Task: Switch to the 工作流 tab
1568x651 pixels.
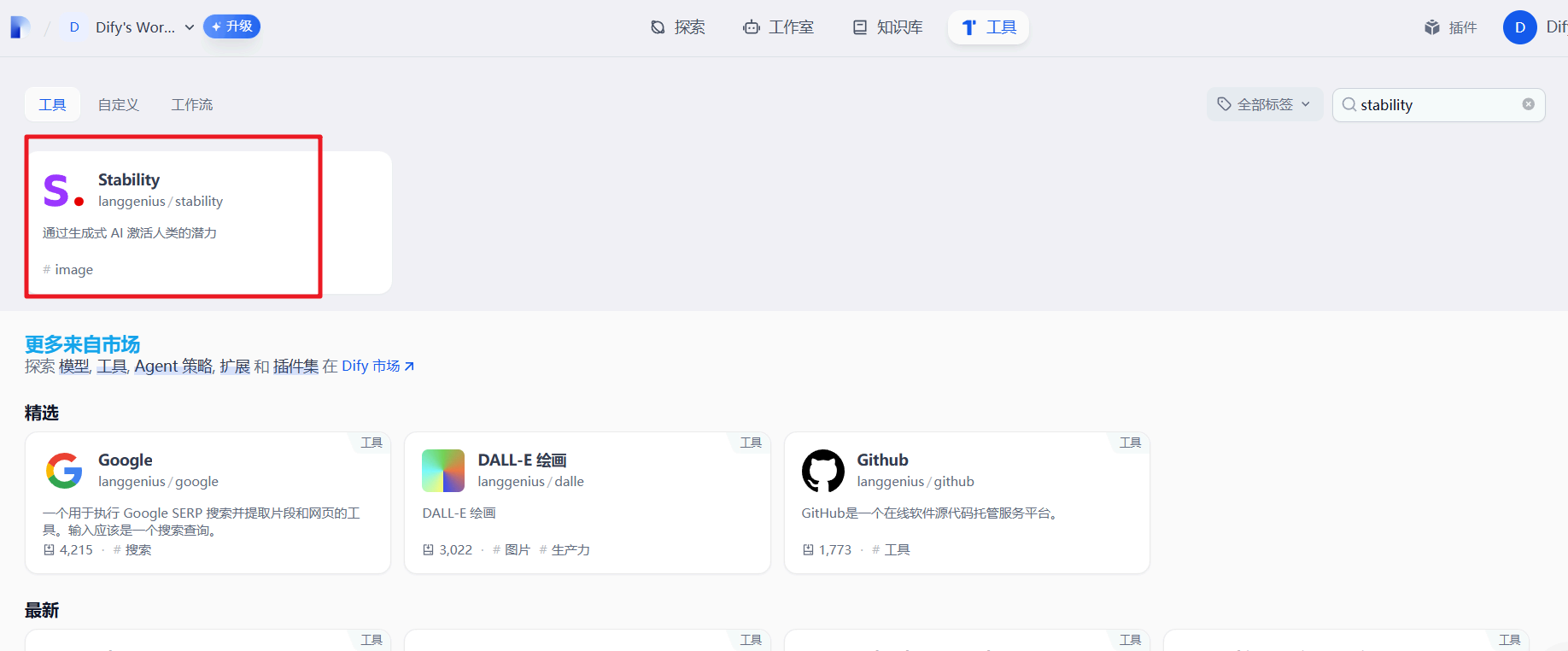Action: pyautogui.click(x=192, y=104)
